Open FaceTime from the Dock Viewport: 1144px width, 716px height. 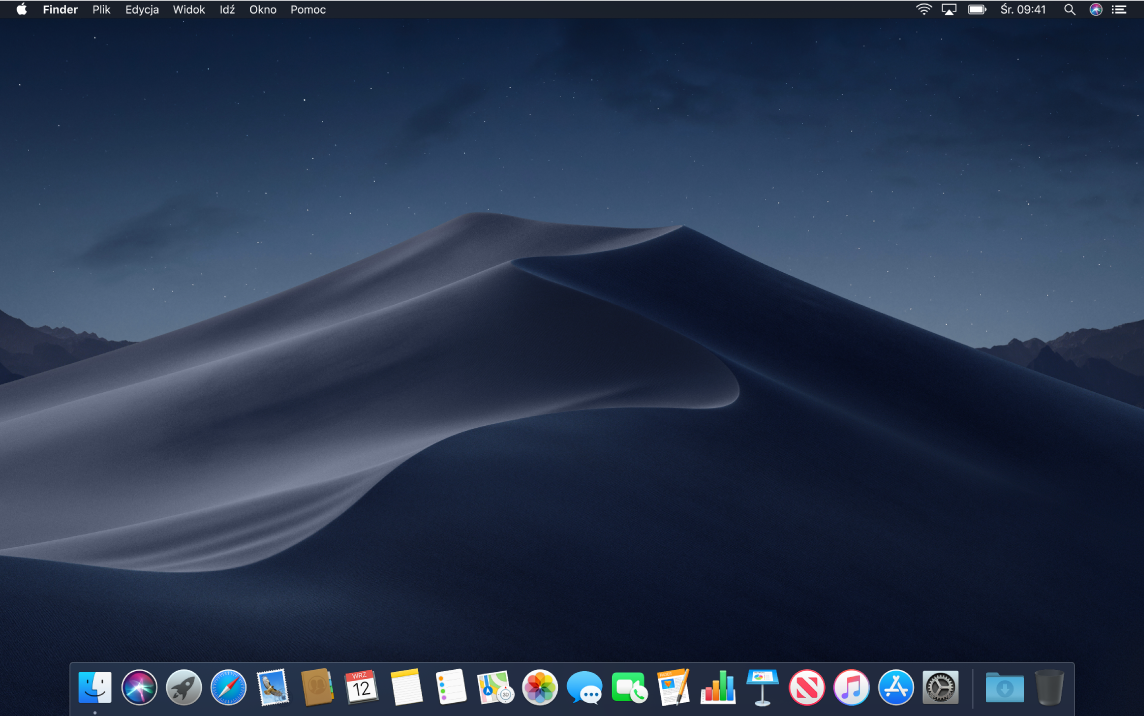point(629,687)
